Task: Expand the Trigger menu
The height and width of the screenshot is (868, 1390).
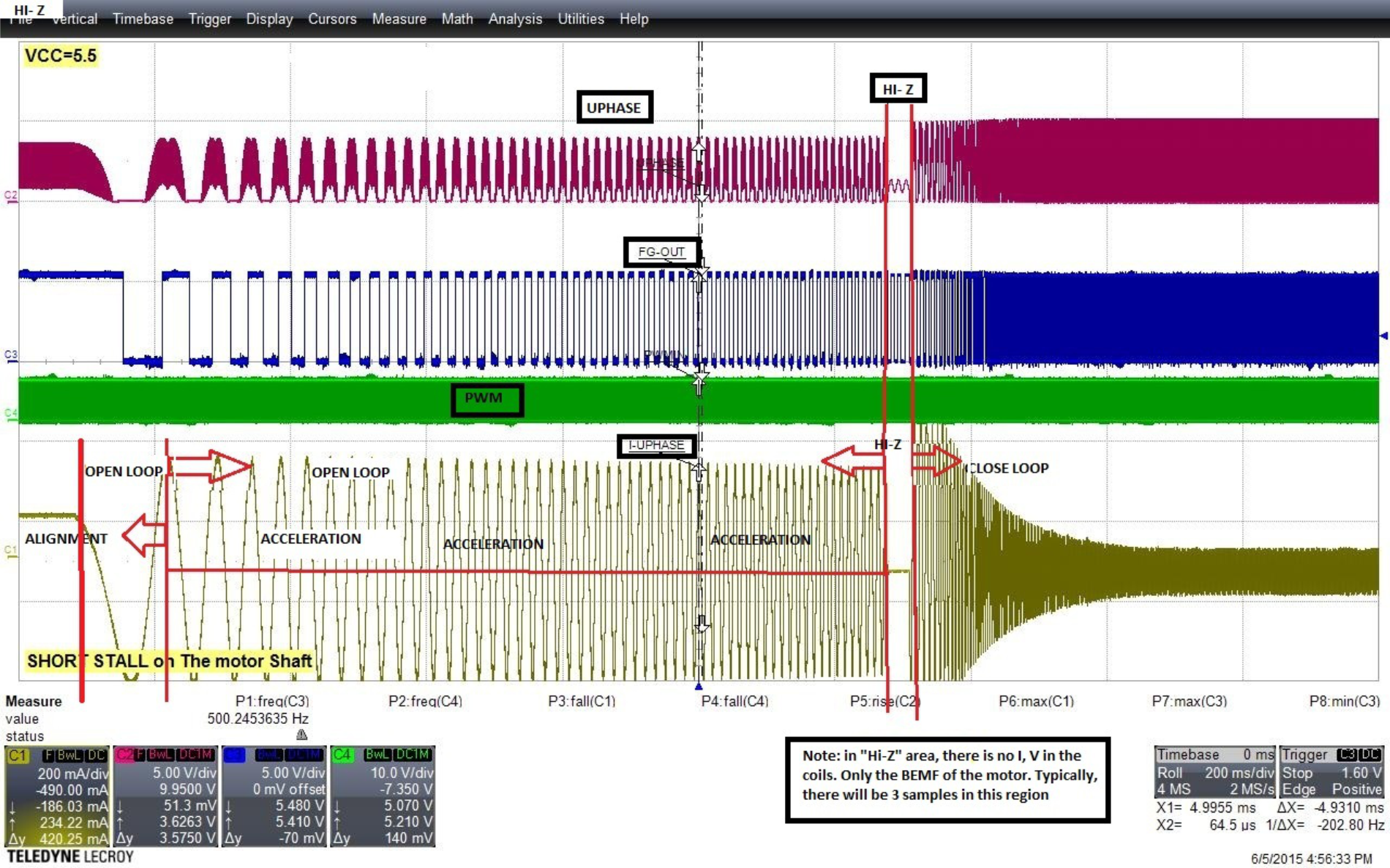Action: [209, 19]
